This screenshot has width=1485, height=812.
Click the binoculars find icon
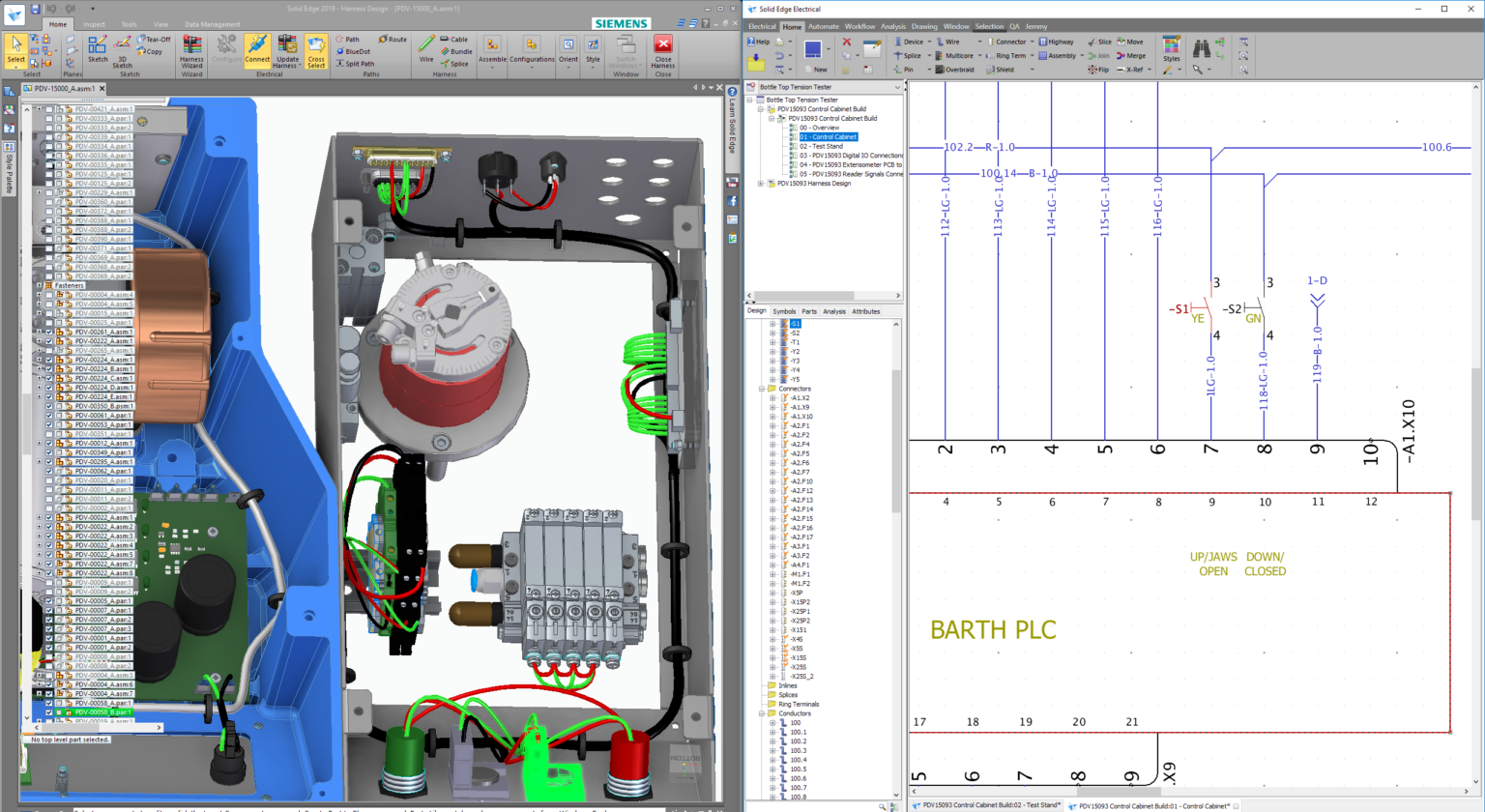pyautogui.click(x=1201, y=49)
